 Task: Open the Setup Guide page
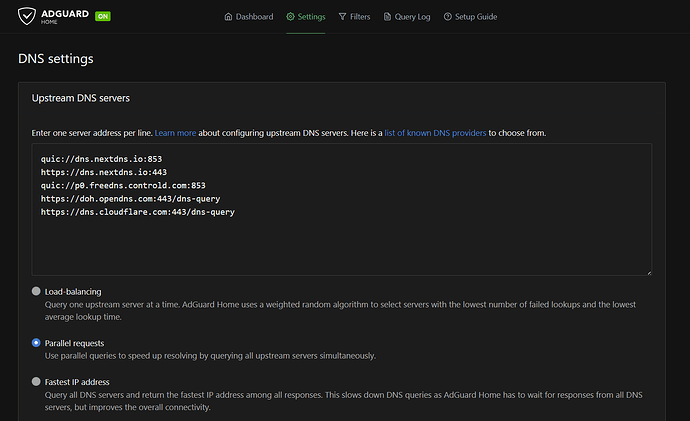pos(470,17)
